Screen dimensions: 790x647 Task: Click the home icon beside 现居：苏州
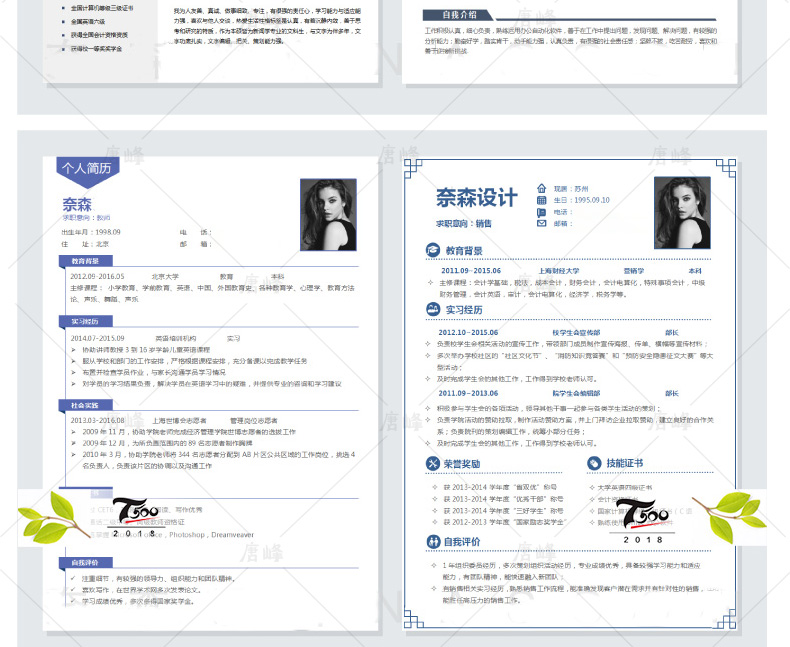point(542,188)
